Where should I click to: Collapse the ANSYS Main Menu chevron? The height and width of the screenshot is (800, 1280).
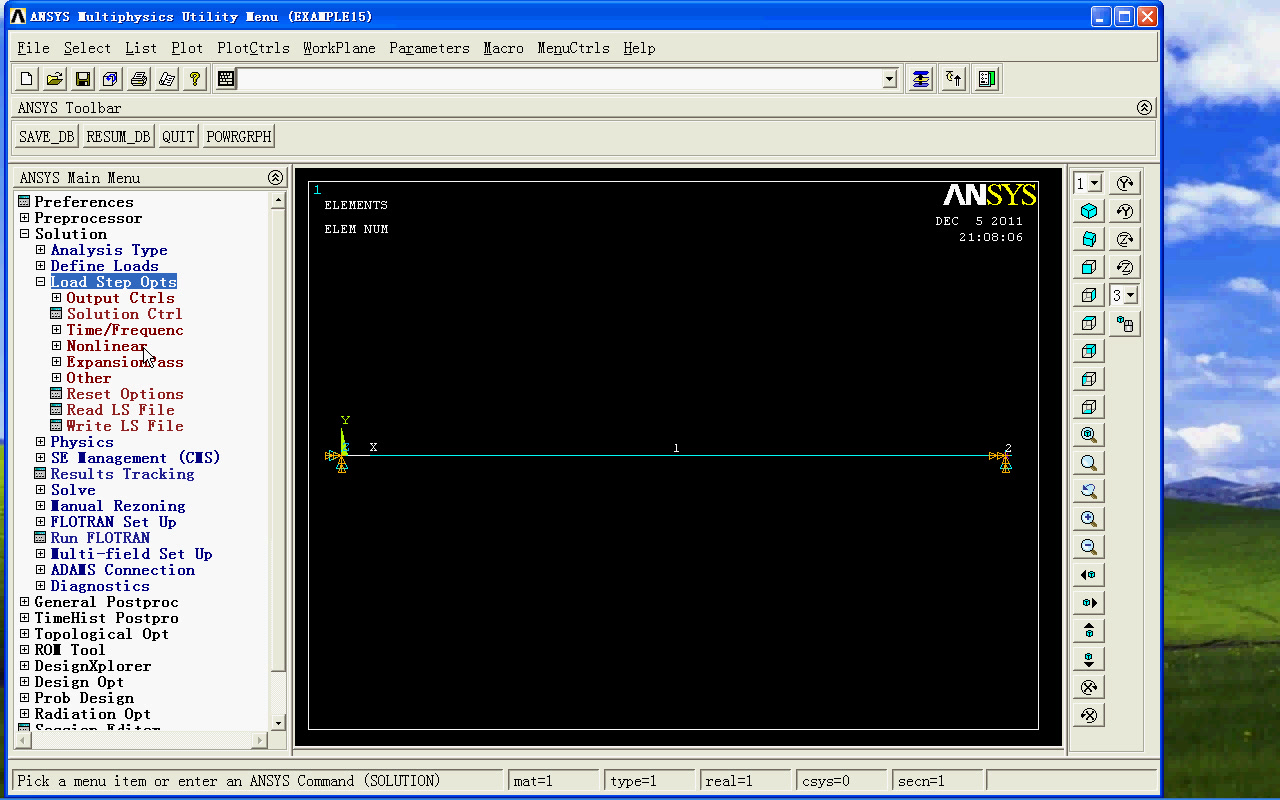(x=275, y=178)
